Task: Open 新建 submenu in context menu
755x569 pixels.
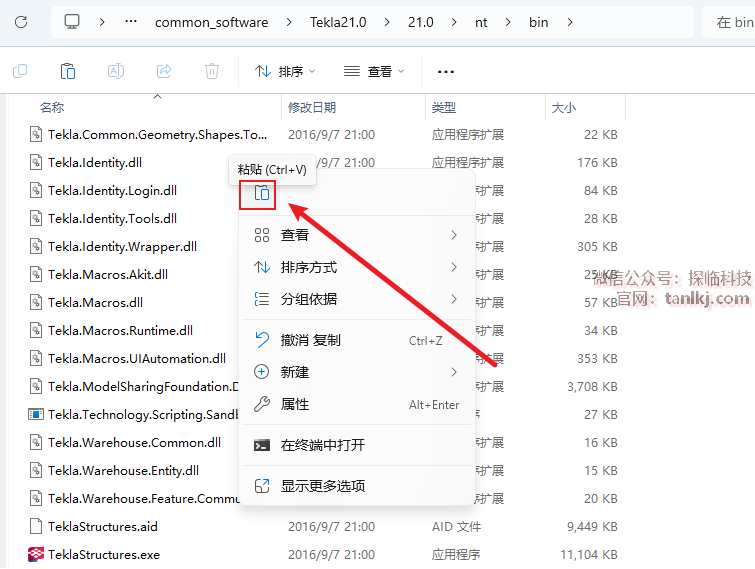Action: (x=356, y=372)
